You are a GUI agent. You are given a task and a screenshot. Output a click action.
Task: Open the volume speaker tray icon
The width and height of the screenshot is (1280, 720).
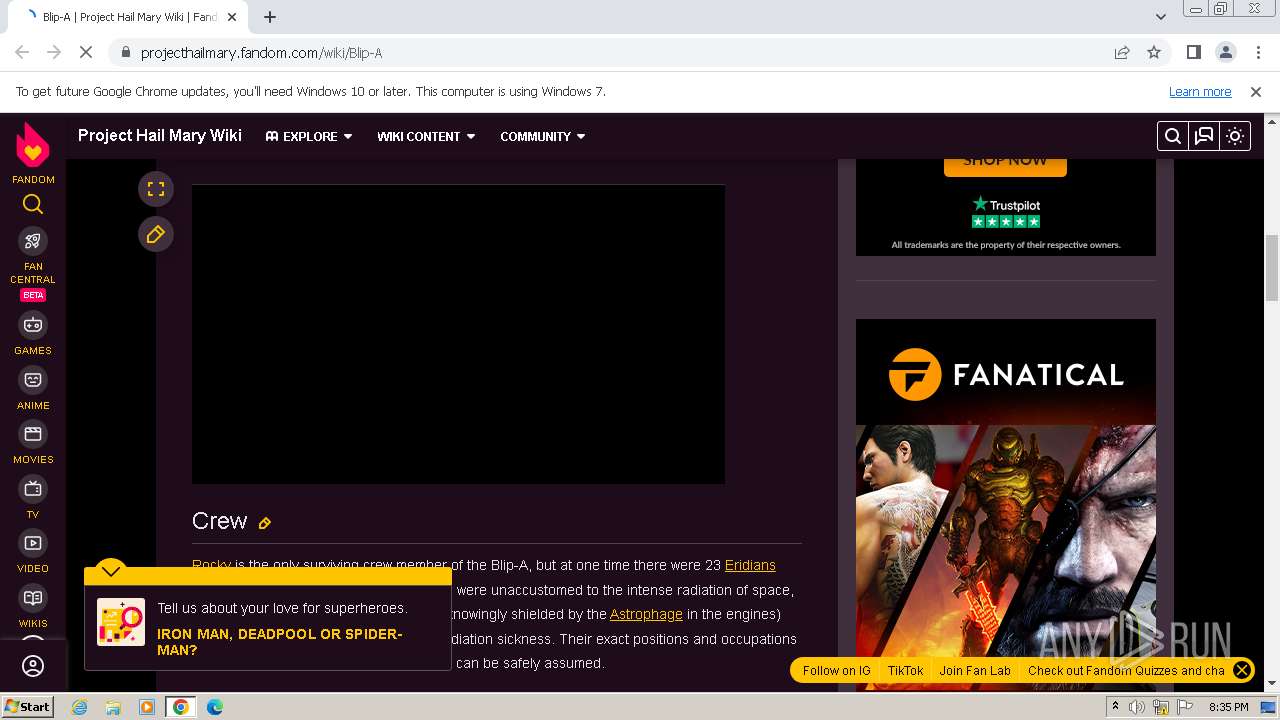click(1137, 707)
